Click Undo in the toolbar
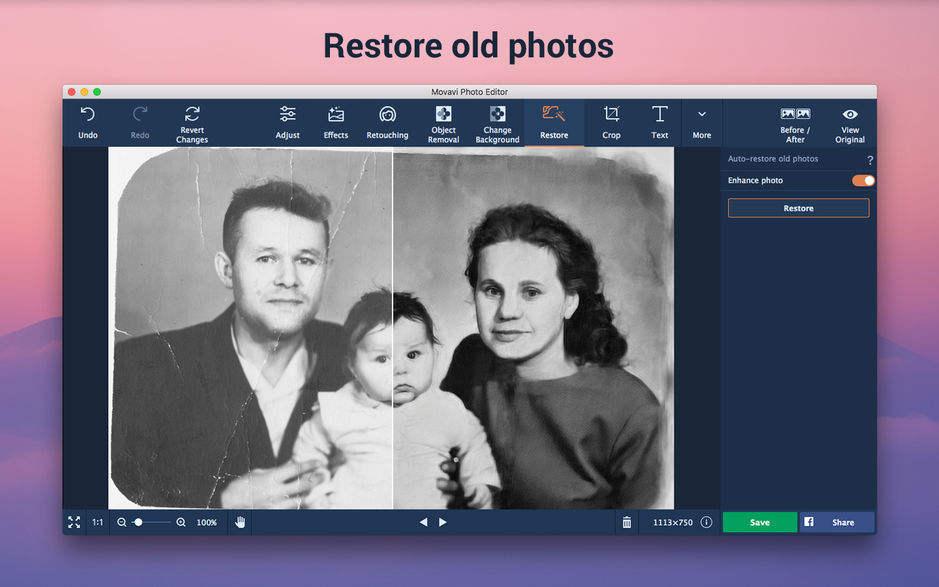 coord(87,122)
